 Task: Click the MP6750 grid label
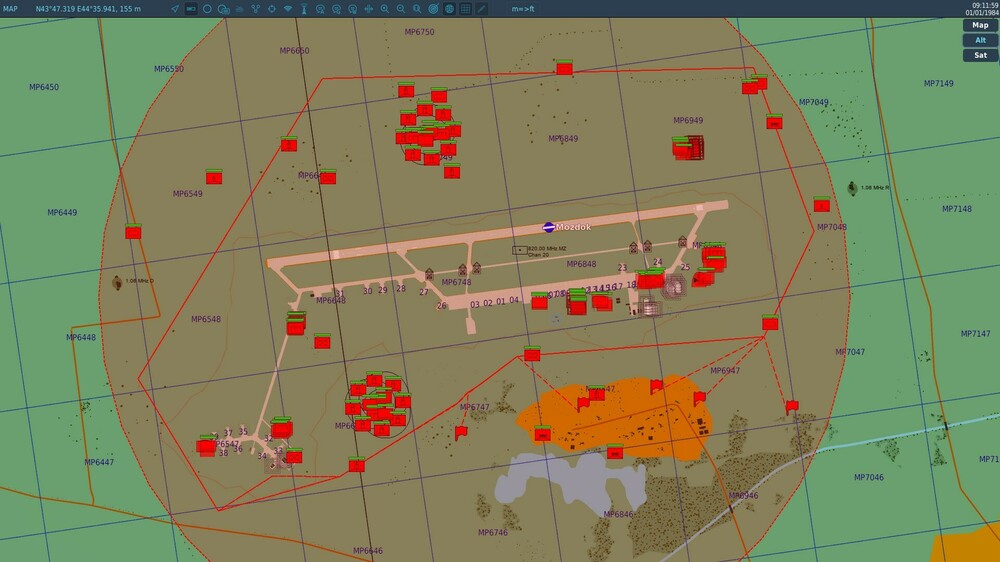[x=420, y=32]
